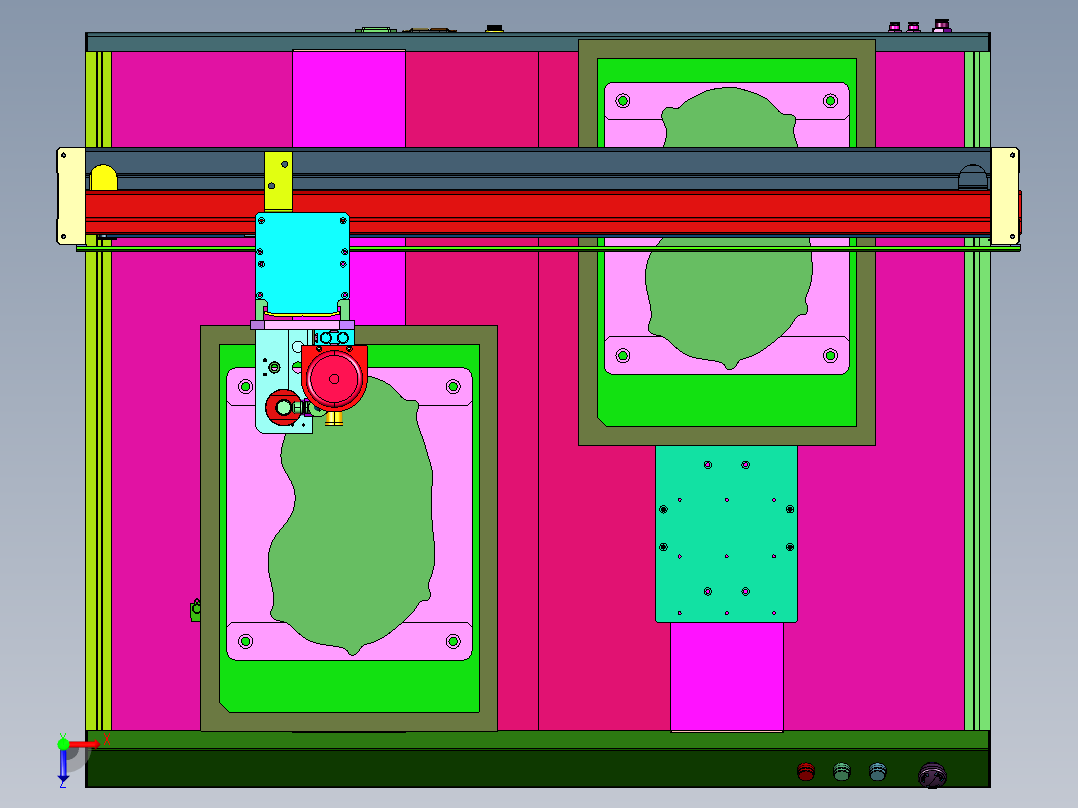Select the red push button on the front panel
1078x808 pixels.
(806, 772)
